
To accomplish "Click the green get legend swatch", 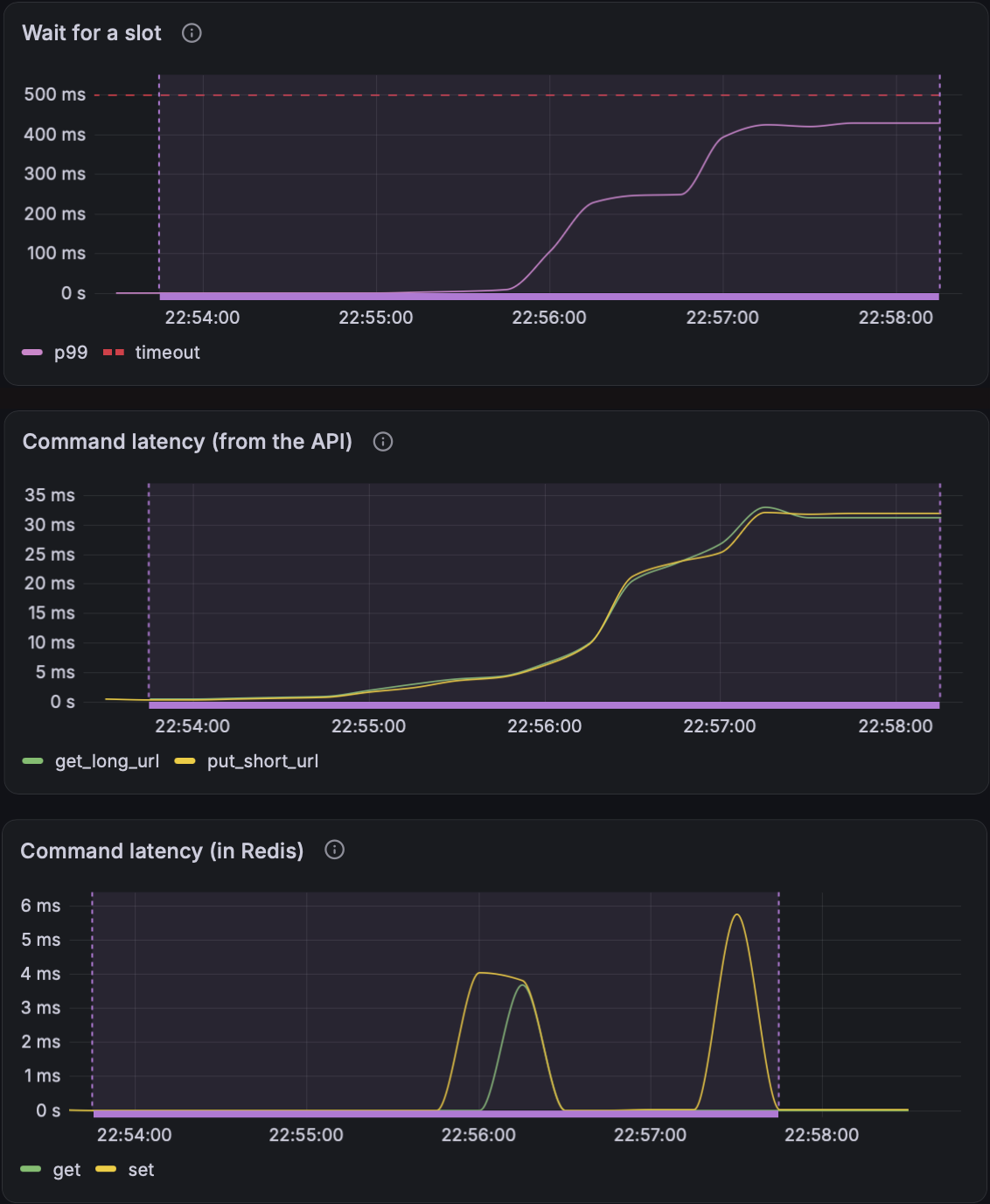I will [31, 1170].
